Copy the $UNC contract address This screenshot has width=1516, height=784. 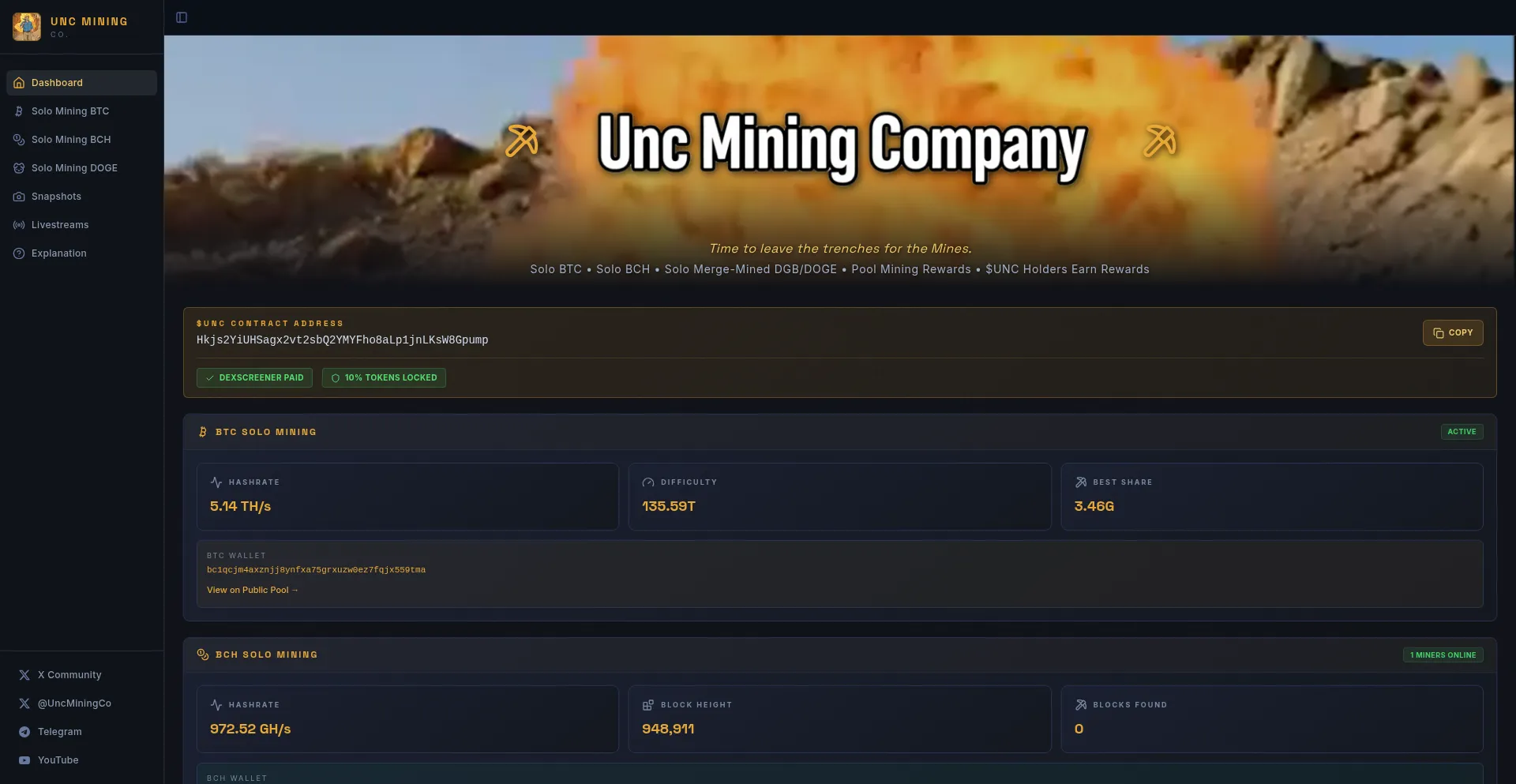pyautogui.click(x=1453, y=333)
